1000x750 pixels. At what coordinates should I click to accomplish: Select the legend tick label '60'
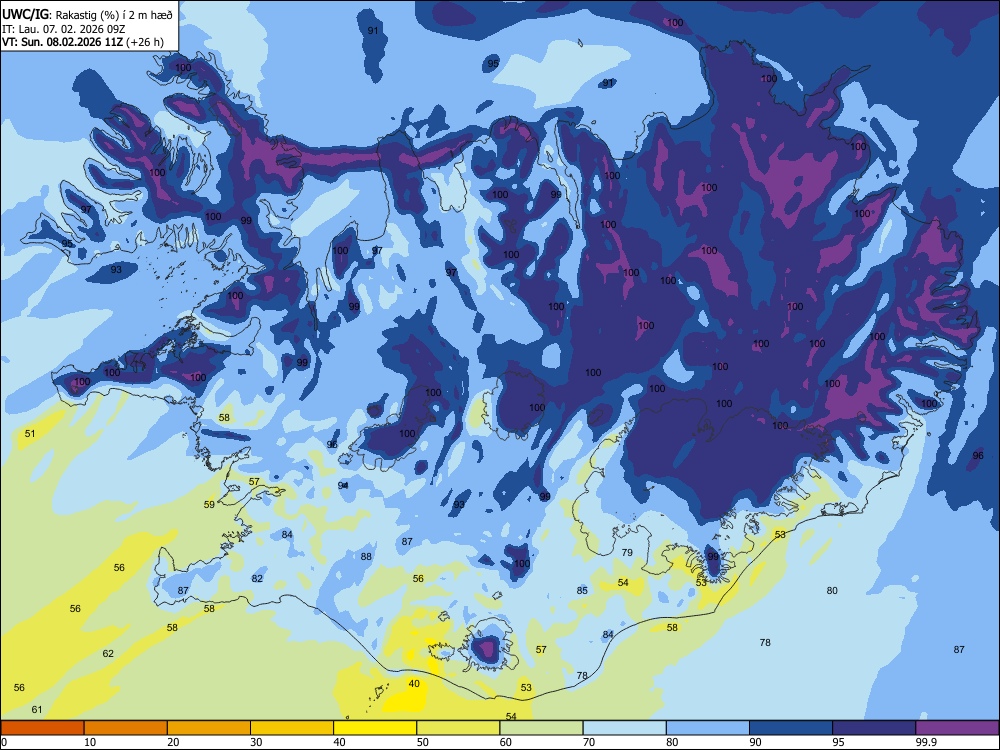click(x=506, y=742)
